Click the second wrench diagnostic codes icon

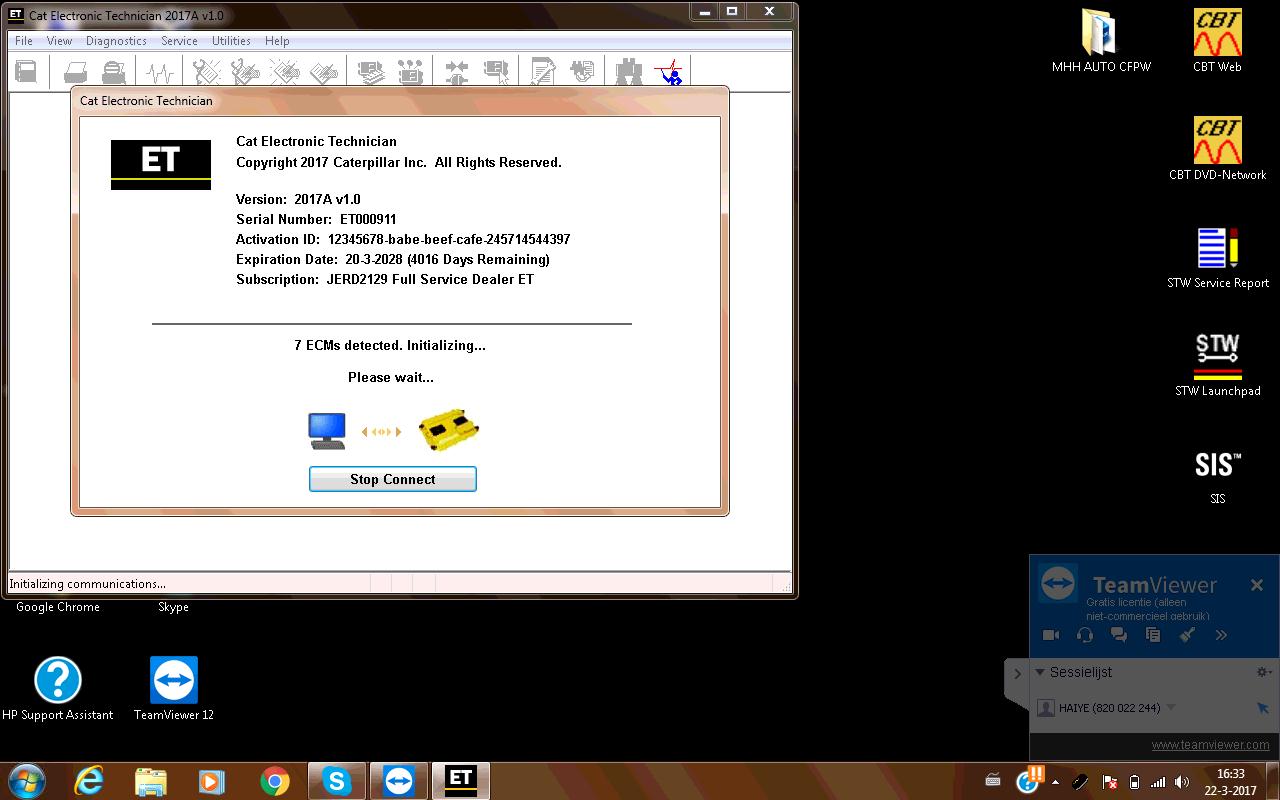tap(245, 72)
